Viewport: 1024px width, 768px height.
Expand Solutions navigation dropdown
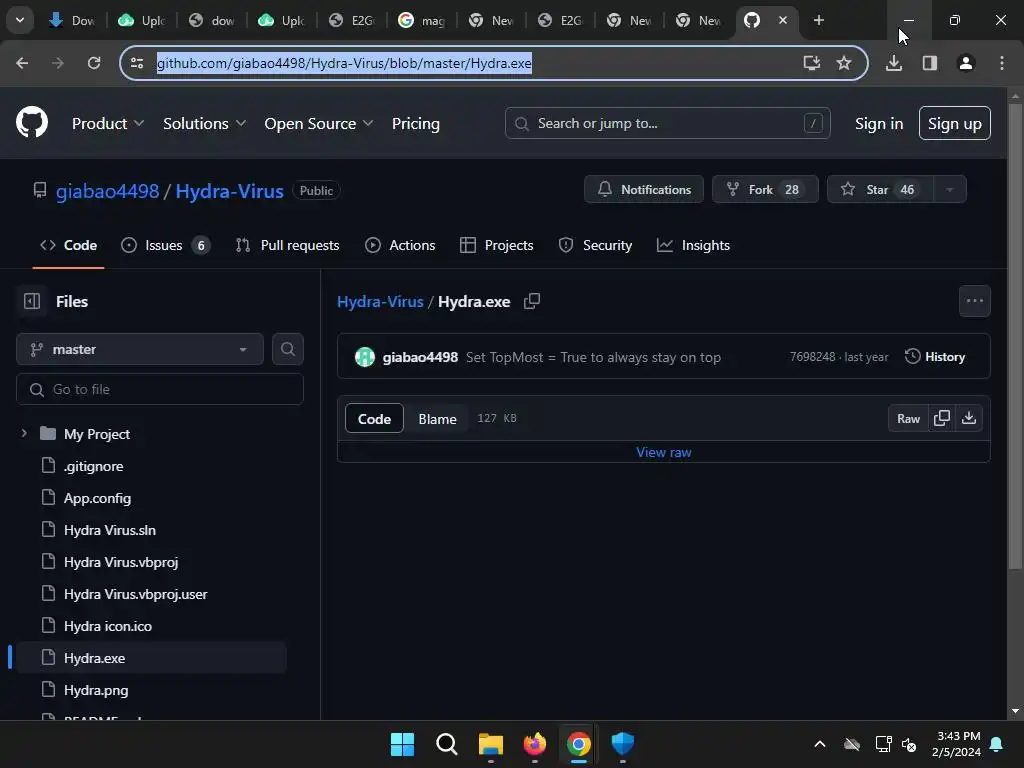204,123
